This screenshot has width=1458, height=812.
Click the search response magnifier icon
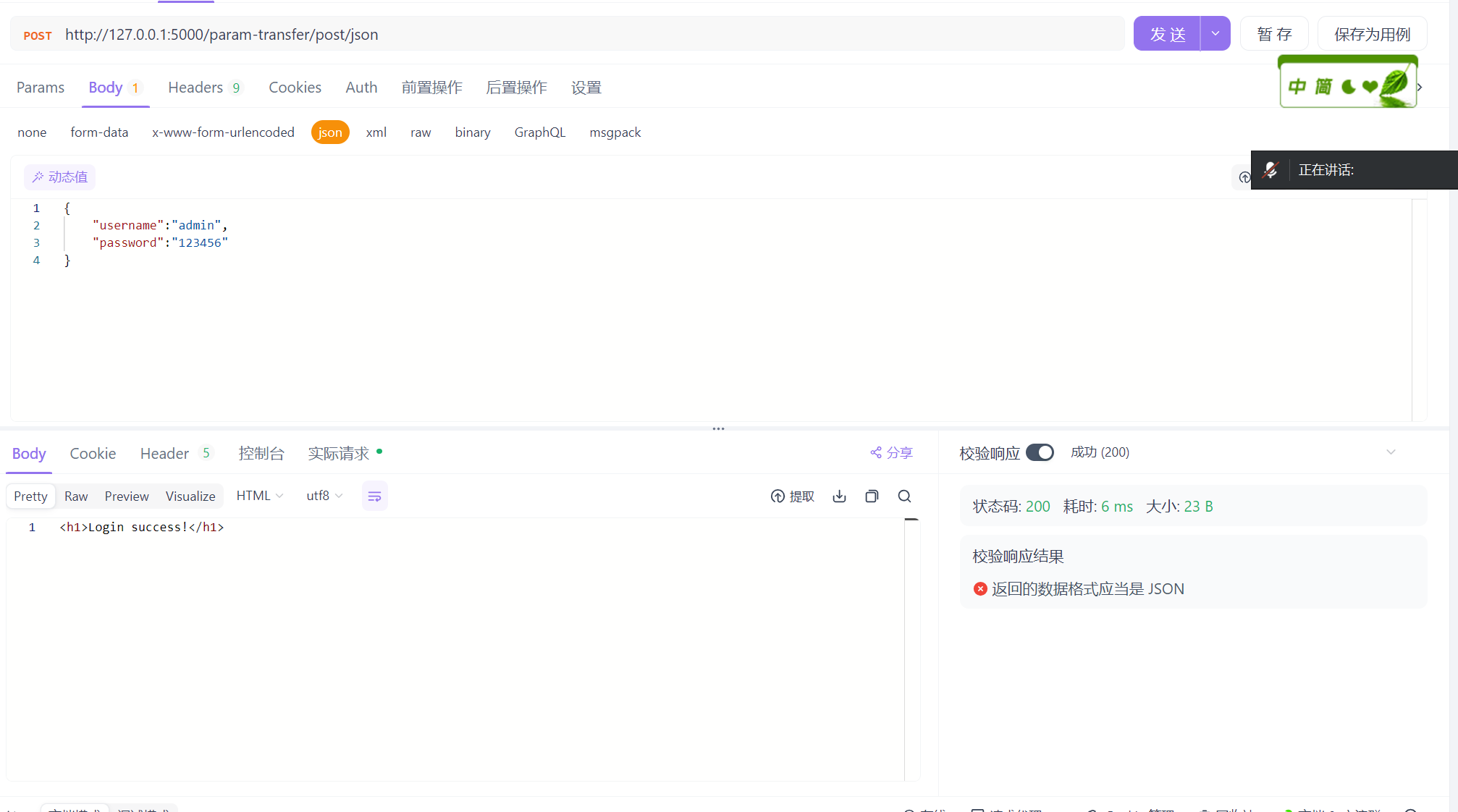(x=904, y=496)
